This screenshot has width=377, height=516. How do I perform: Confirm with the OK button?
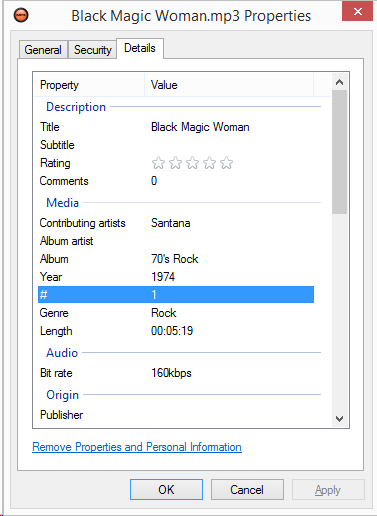[166, 490]
